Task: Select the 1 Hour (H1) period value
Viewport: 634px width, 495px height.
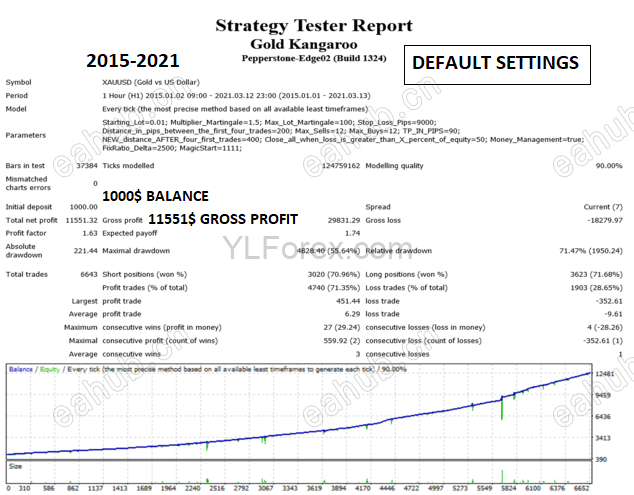Action: click(x=236, y=96)
